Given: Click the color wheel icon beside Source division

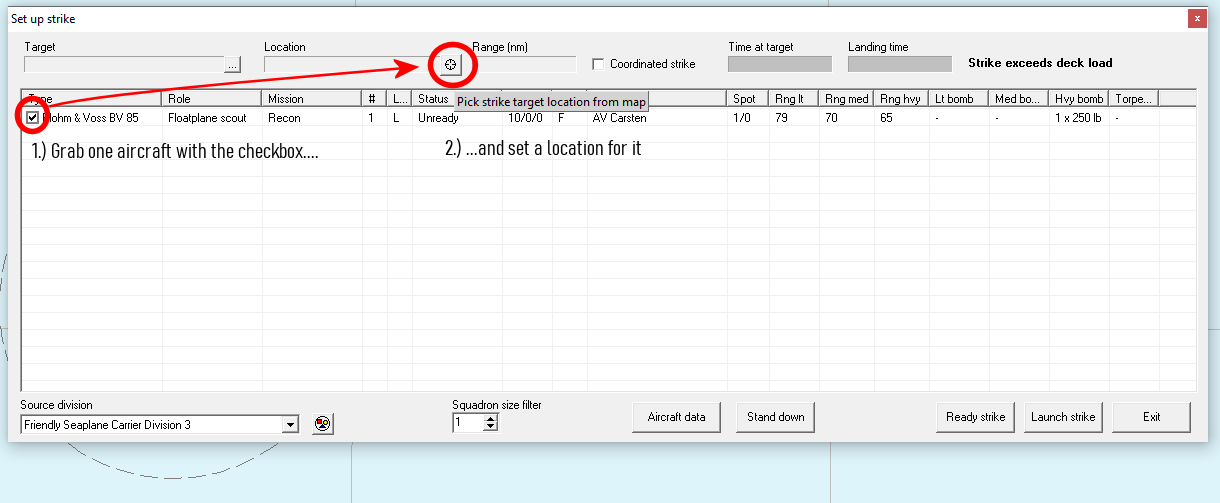Looking at the screenshot, I should click(x=321, y=424).
